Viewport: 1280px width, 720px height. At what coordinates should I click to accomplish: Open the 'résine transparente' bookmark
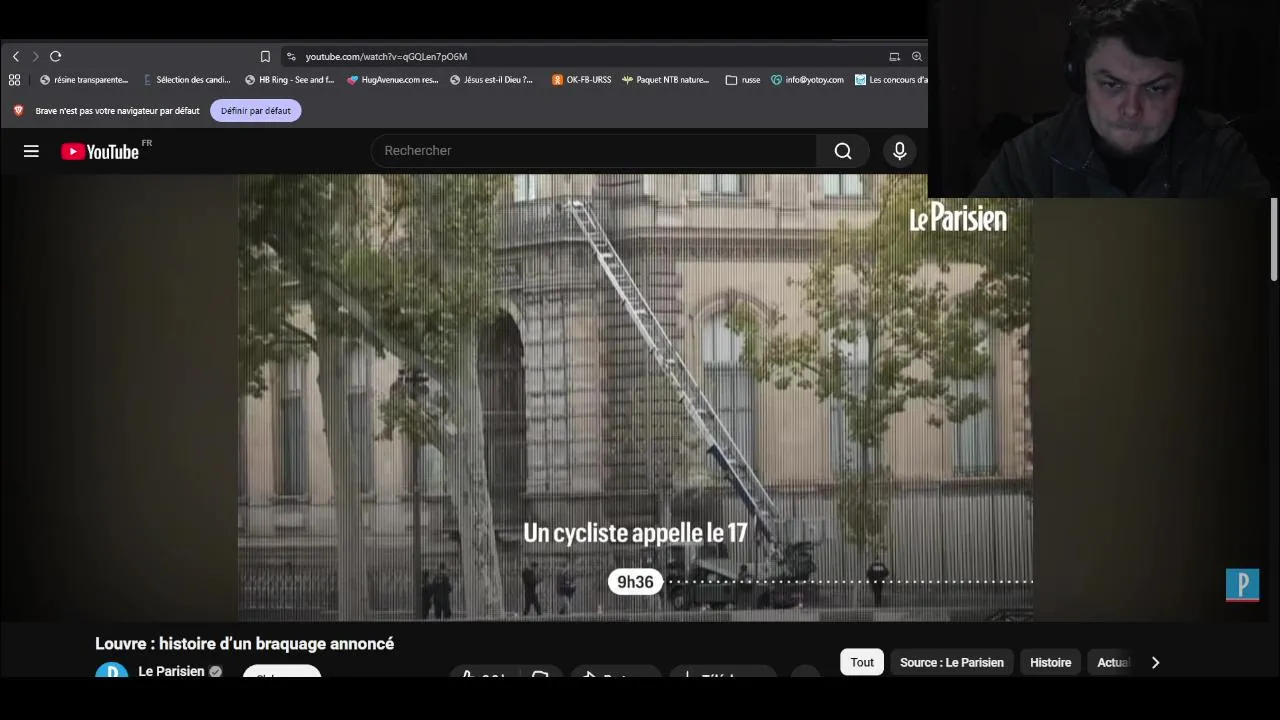pos(84,80)
